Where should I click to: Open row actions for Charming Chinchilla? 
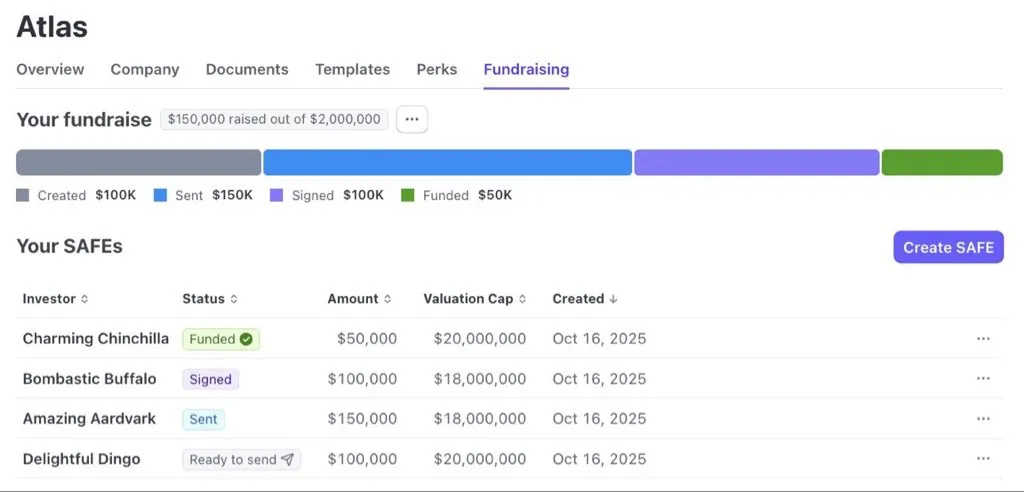983,339
